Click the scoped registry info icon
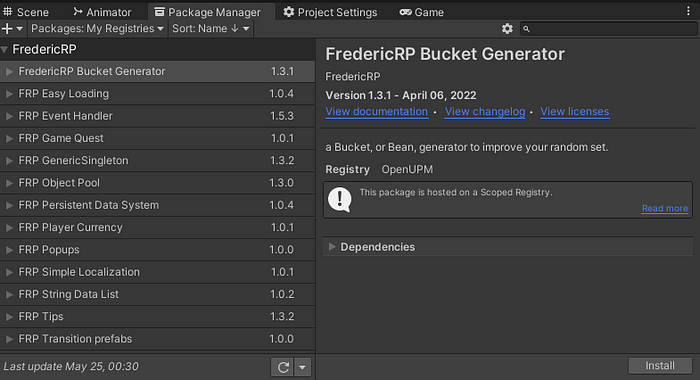Screen dimensions: 700x380 pos(340,199)
